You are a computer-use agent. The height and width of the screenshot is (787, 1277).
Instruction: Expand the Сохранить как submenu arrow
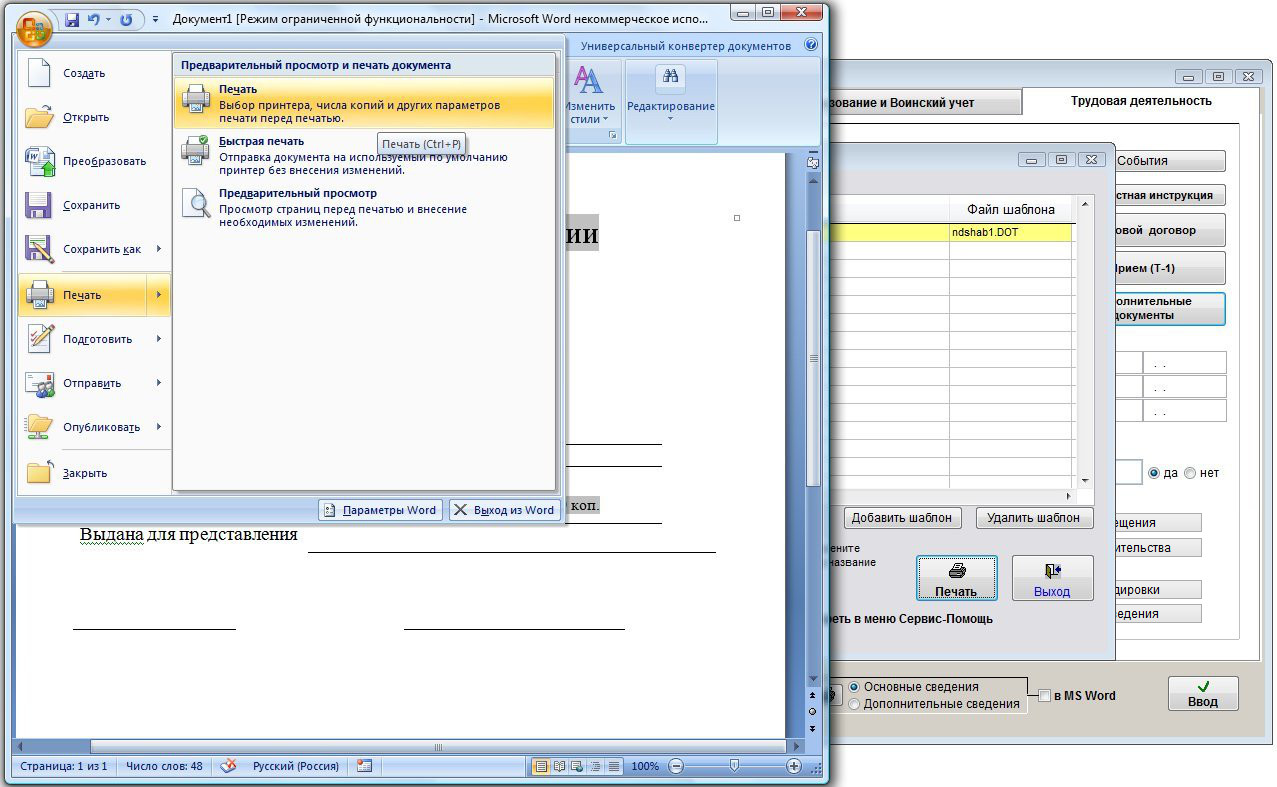tap(159, 249)
